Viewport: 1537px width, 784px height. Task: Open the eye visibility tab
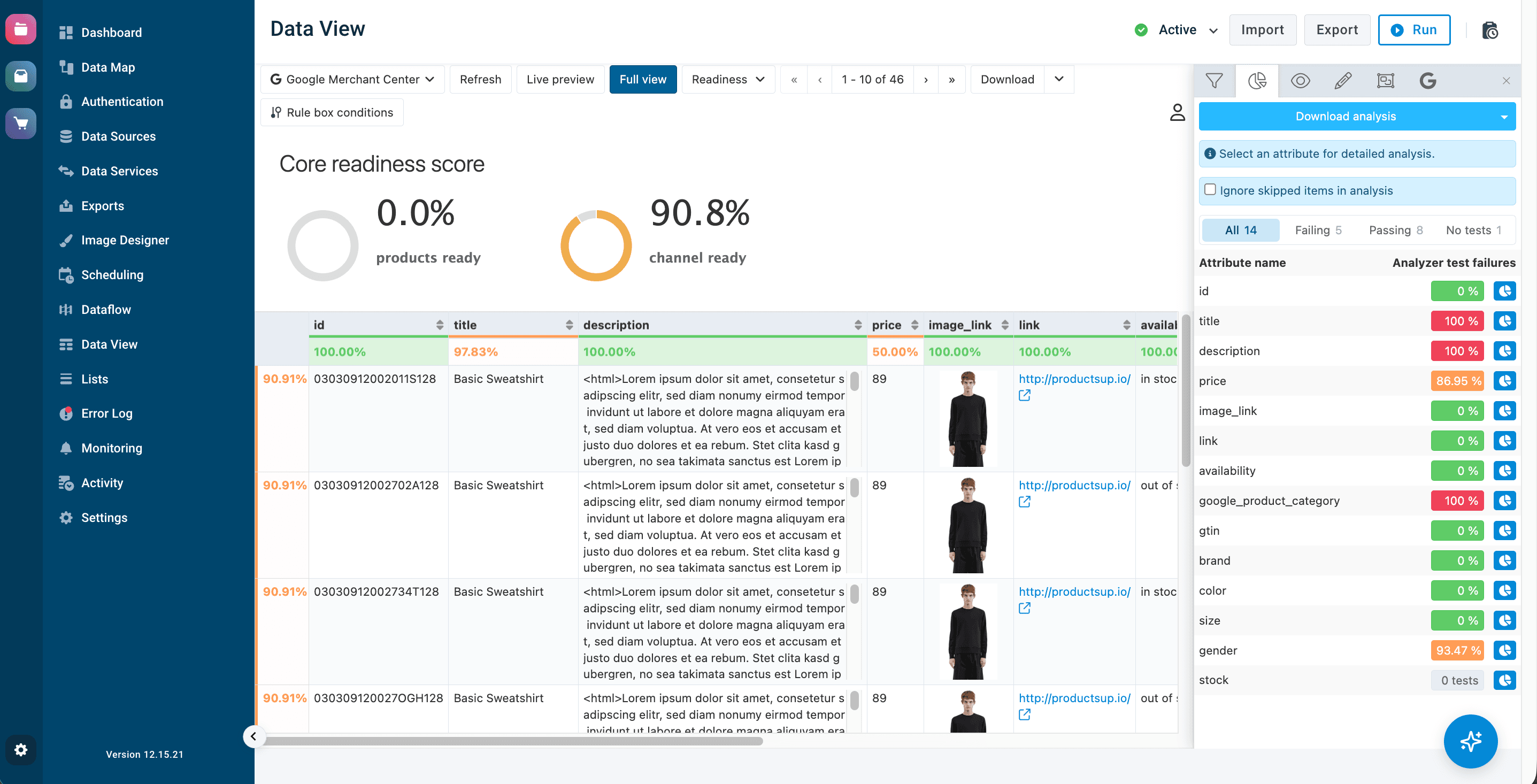coord(1300,81)
